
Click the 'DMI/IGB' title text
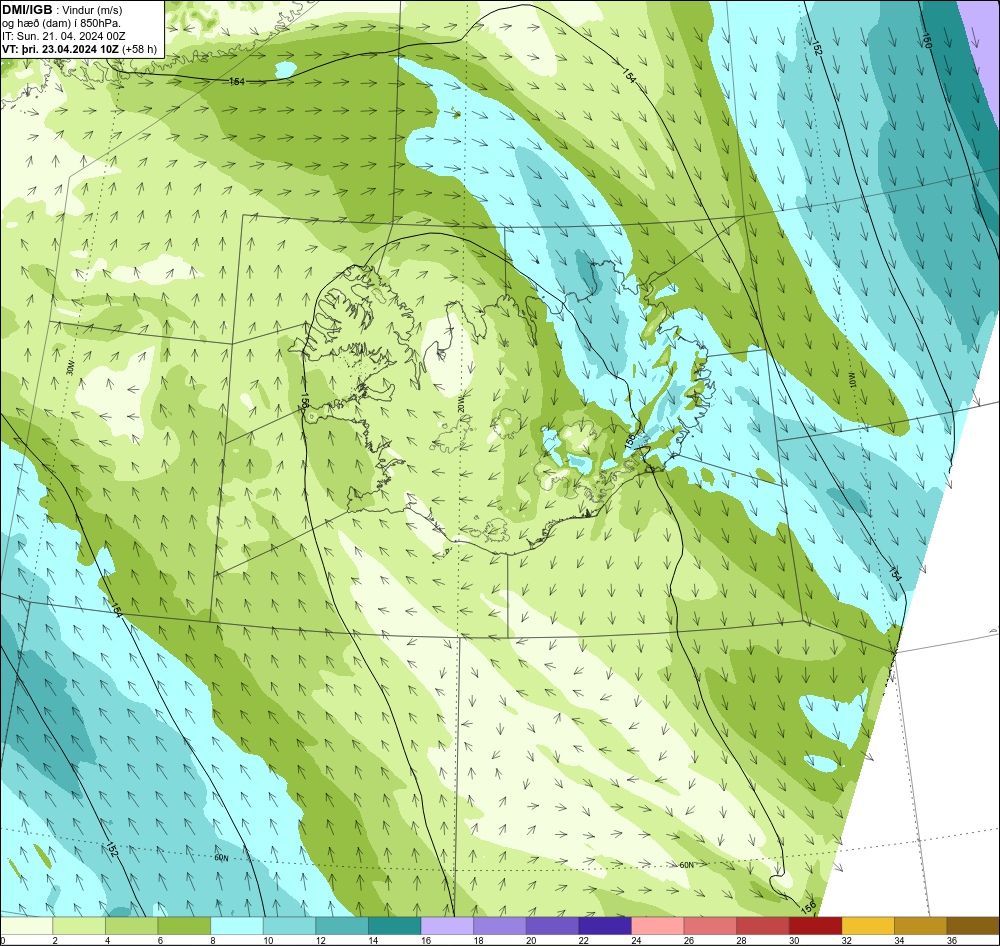27,9
